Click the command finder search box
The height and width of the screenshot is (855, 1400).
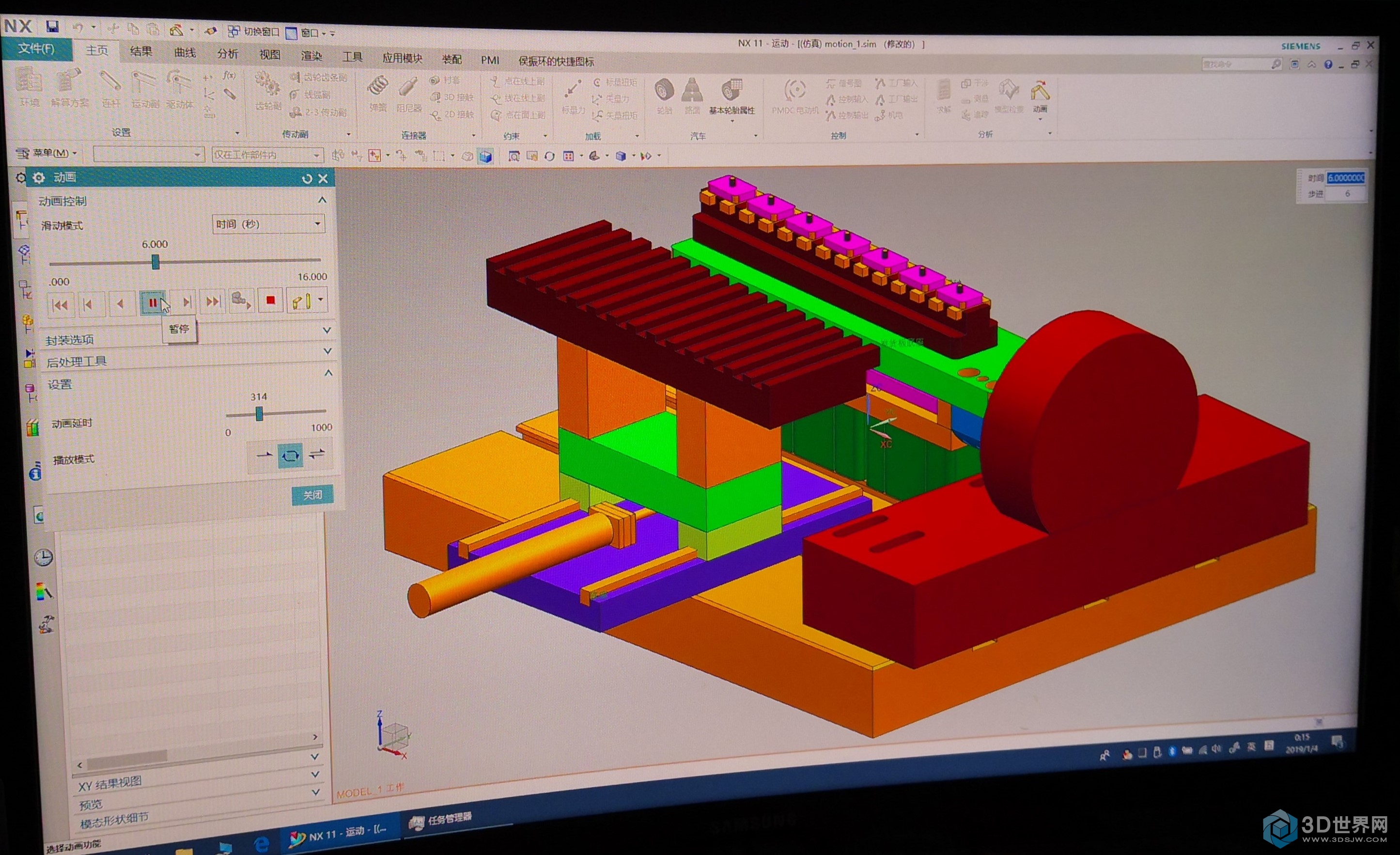tap(1241, 65)
